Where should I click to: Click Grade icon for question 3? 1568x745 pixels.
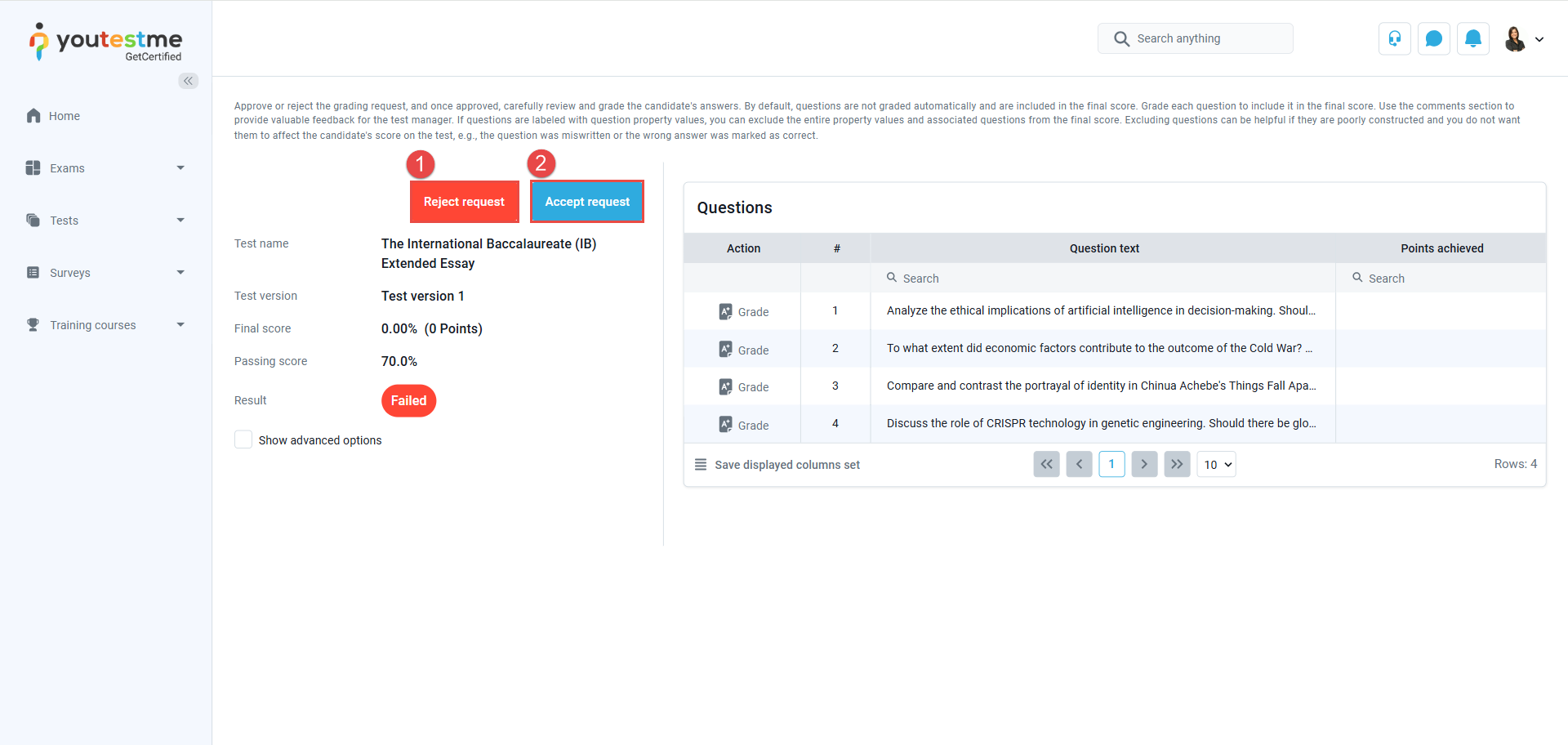pyautogui.click(x=725, y=387)
